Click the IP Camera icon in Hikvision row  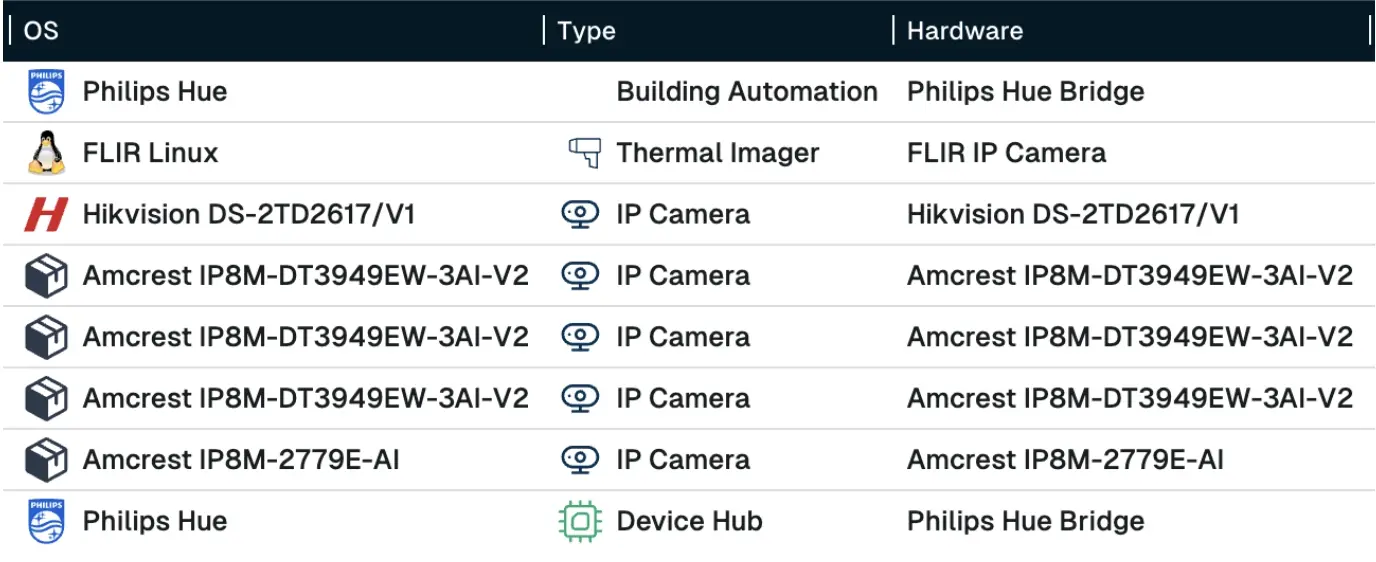tap(580, 215)
